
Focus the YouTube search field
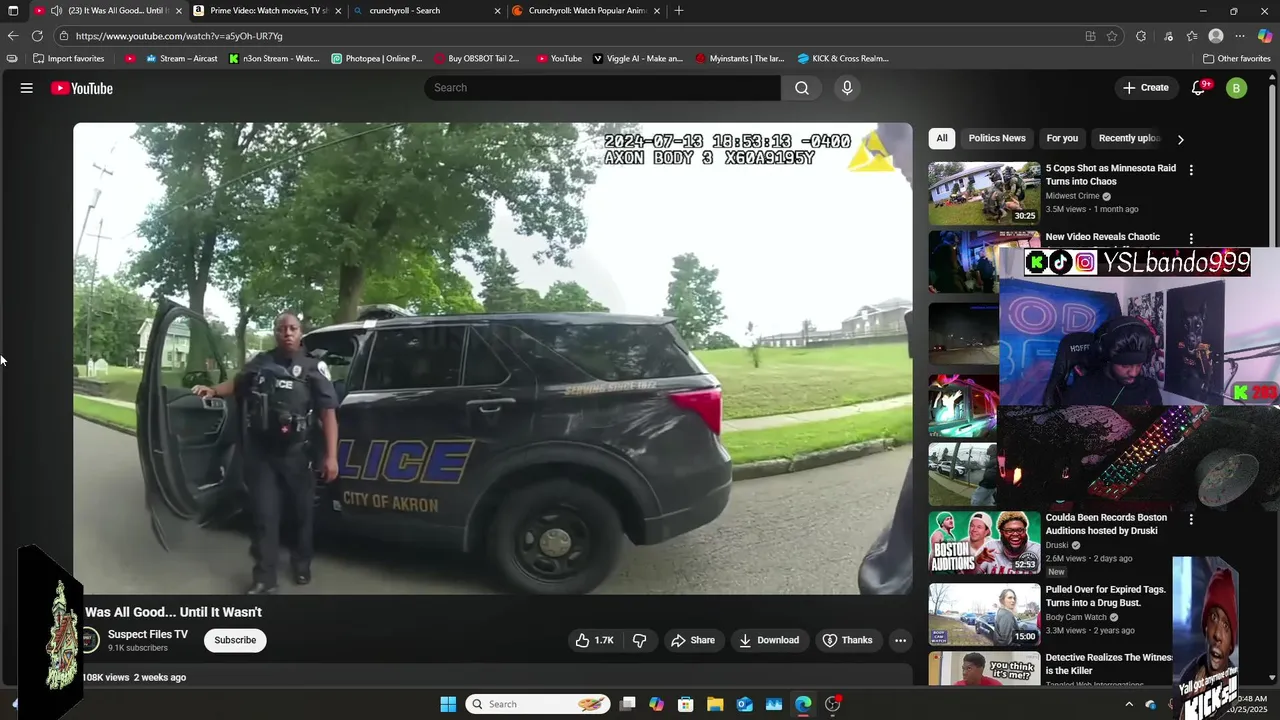[x=603, y=88]
